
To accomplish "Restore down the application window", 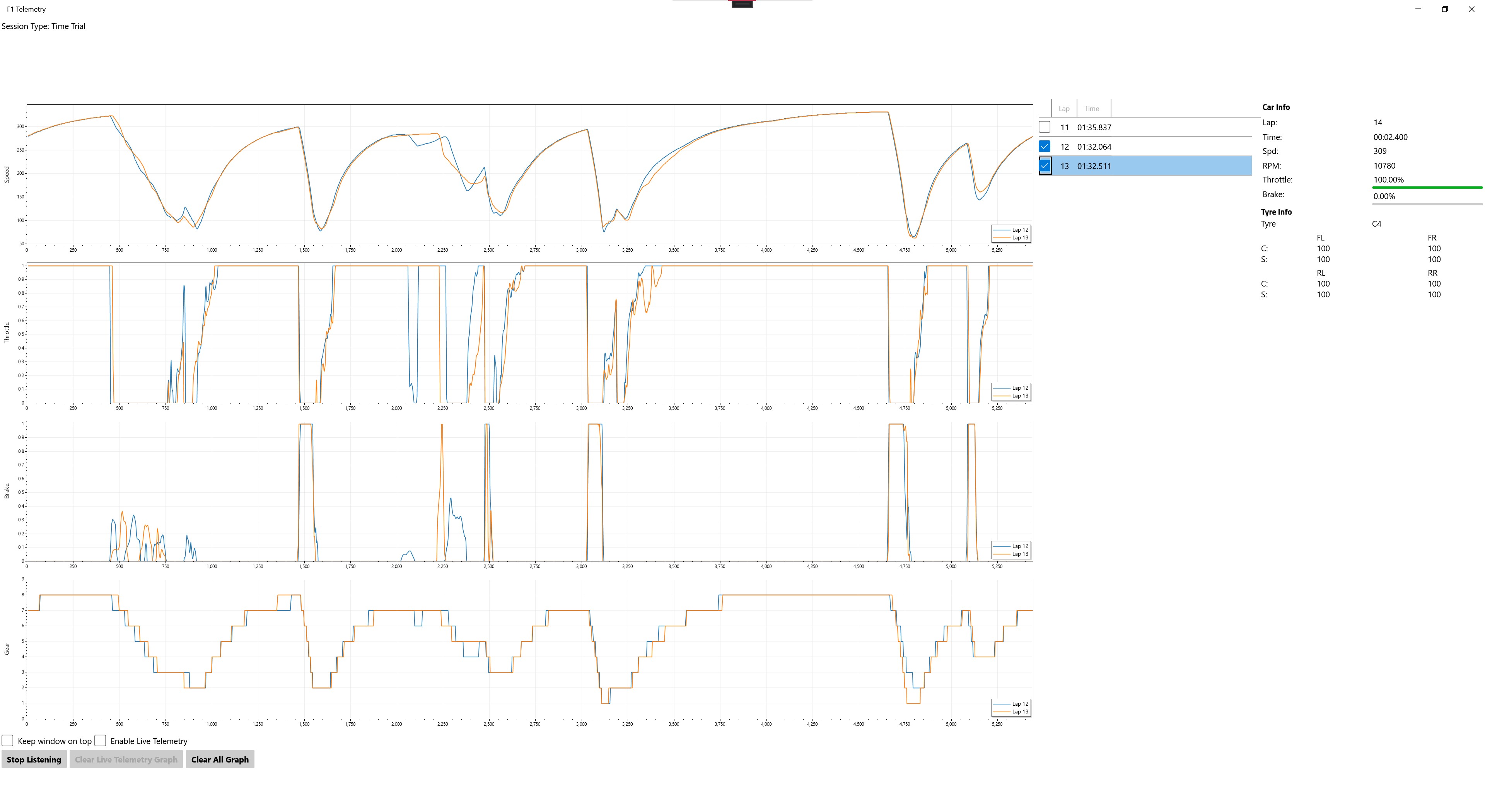I will tap(1445, 9).
